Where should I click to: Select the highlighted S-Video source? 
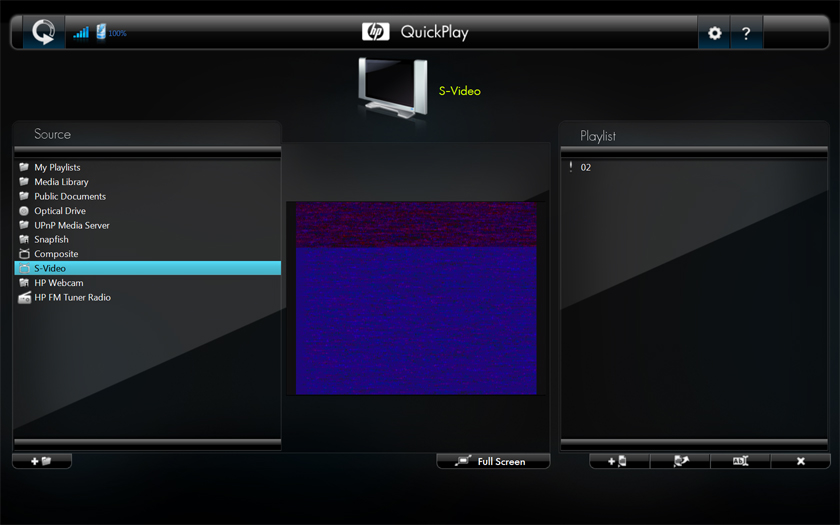[x=147, y=268]
